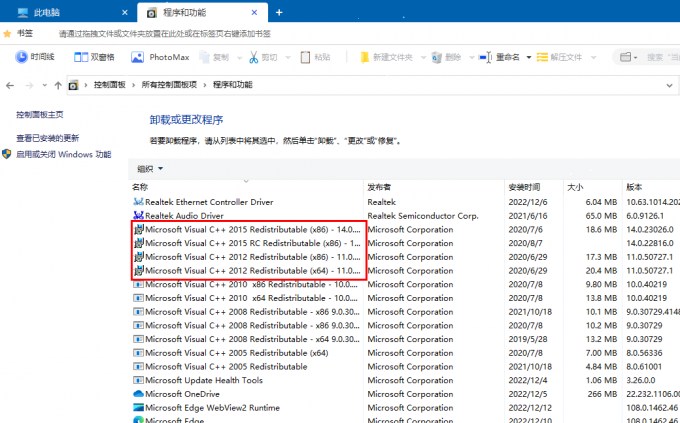The width and height of the screenshot is (680, 423).
Task: Close the 程序和功能 tab
Action: [254, 13]
